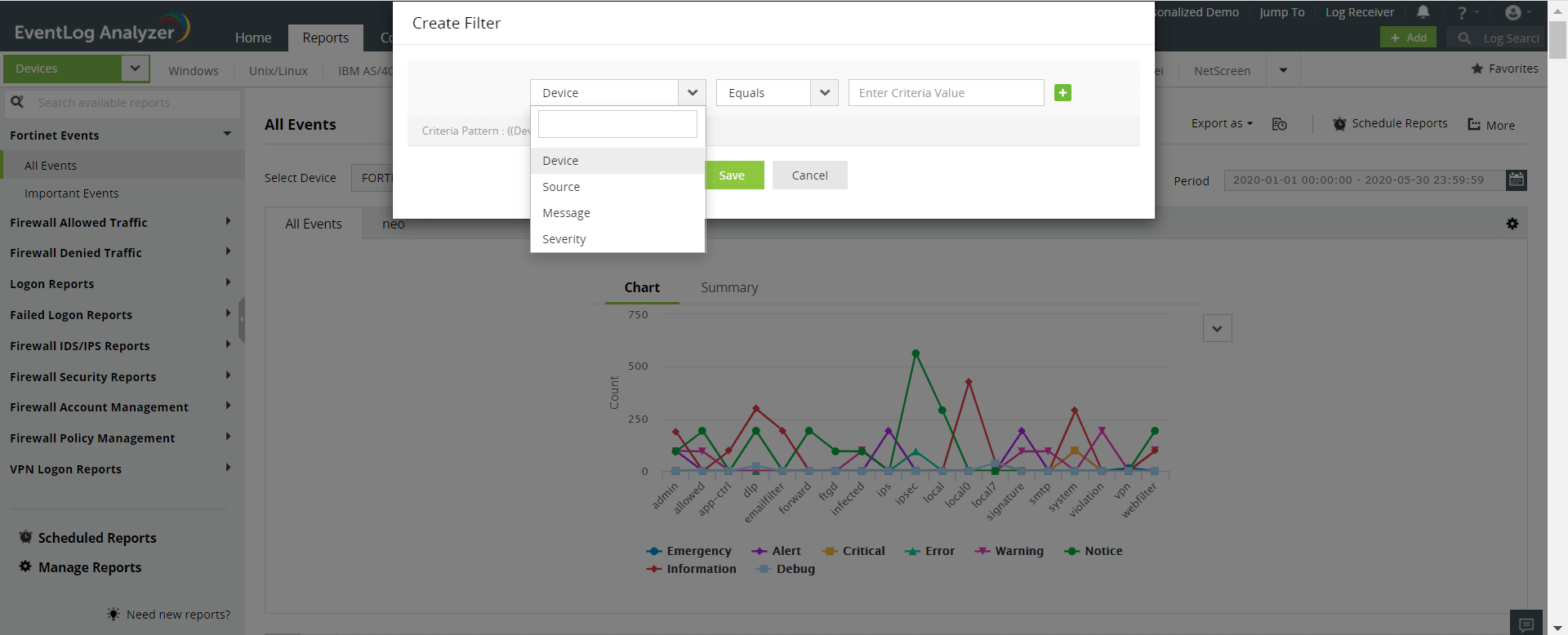Focus the Search available reports box
This screenshot has width=1568, height=635.
(x=122, y=103)
